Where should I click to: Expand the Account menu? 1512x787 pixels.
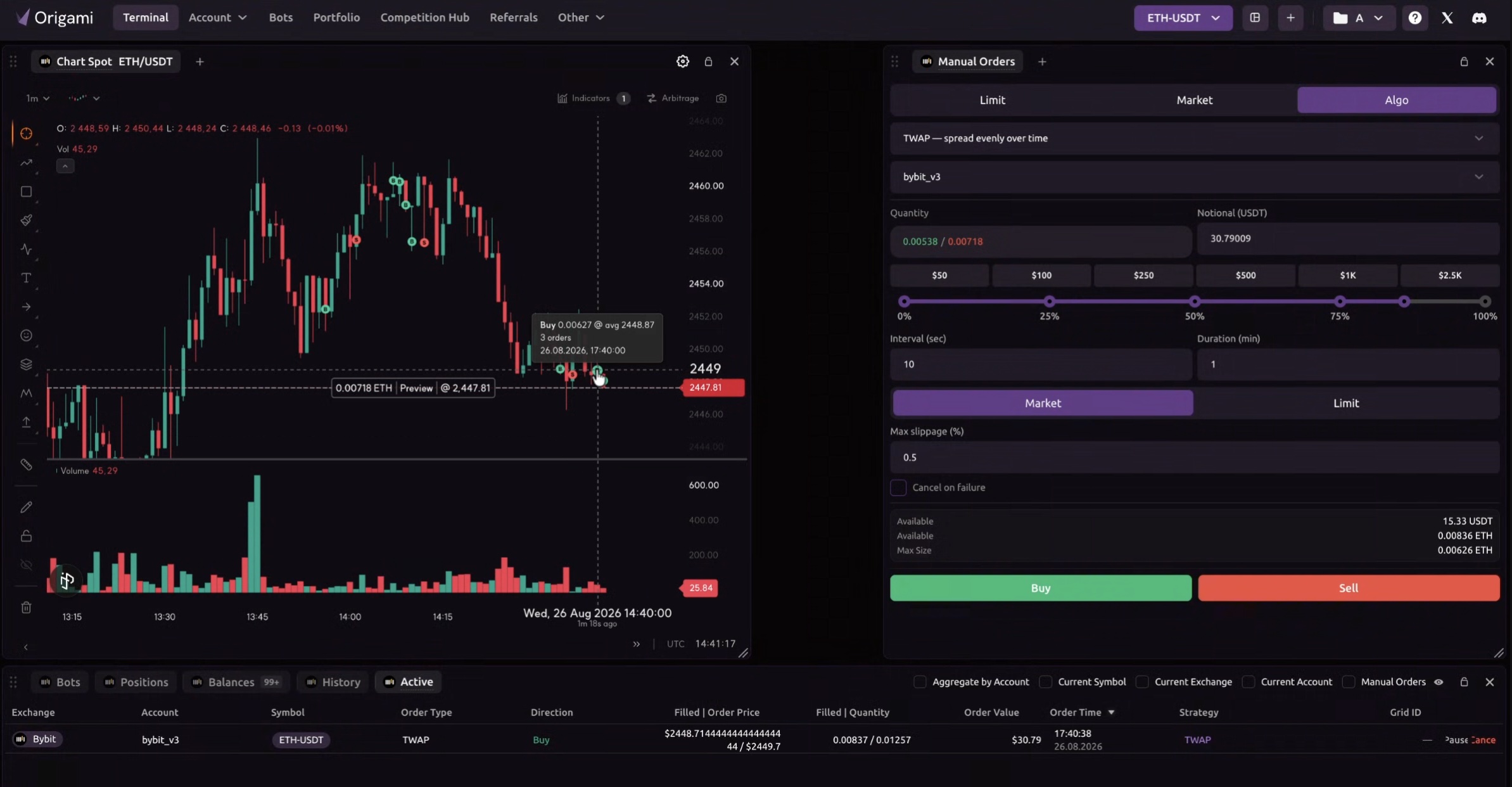pyautogui.click(x=217, y=18)
